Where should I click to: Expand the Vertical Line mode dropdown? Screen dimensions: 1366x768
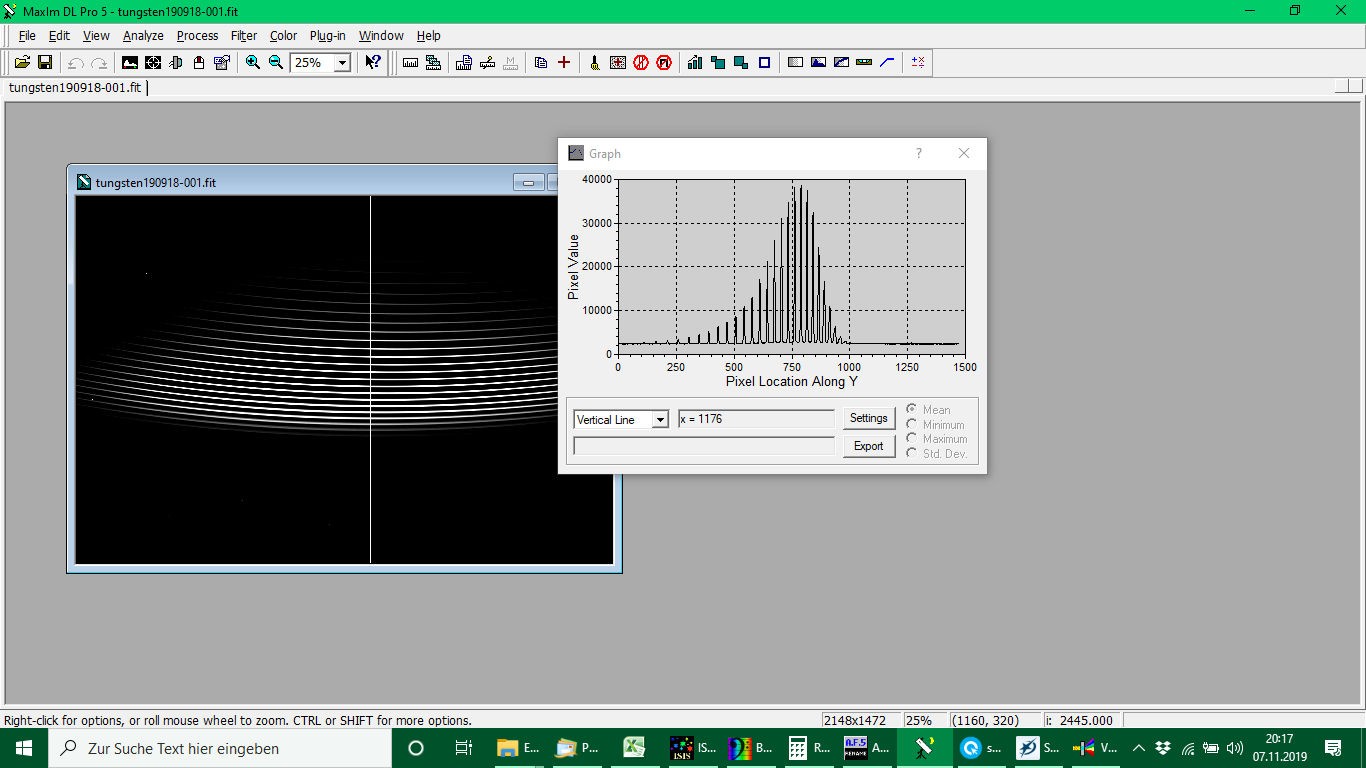660,420
